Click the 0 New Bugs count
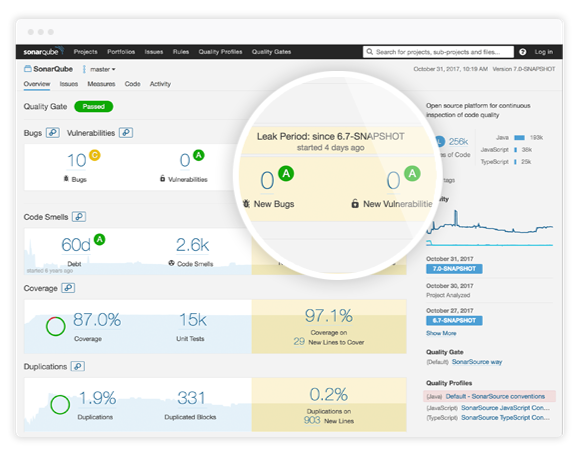The image size is (583, 463). 267,181
